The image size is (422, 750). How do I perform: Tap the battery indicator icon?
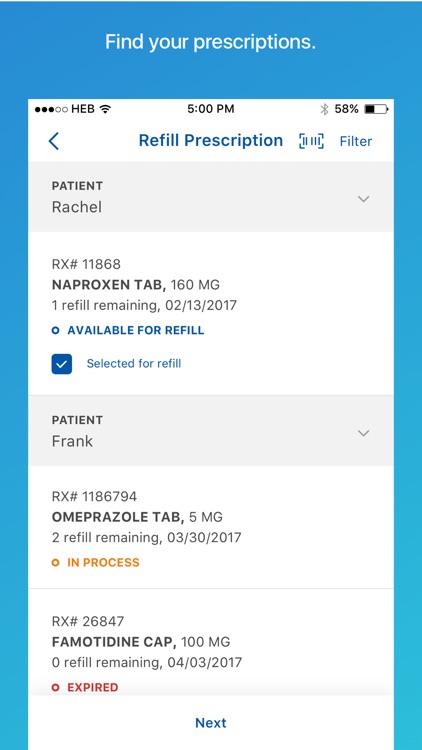(x=376, y=110)
